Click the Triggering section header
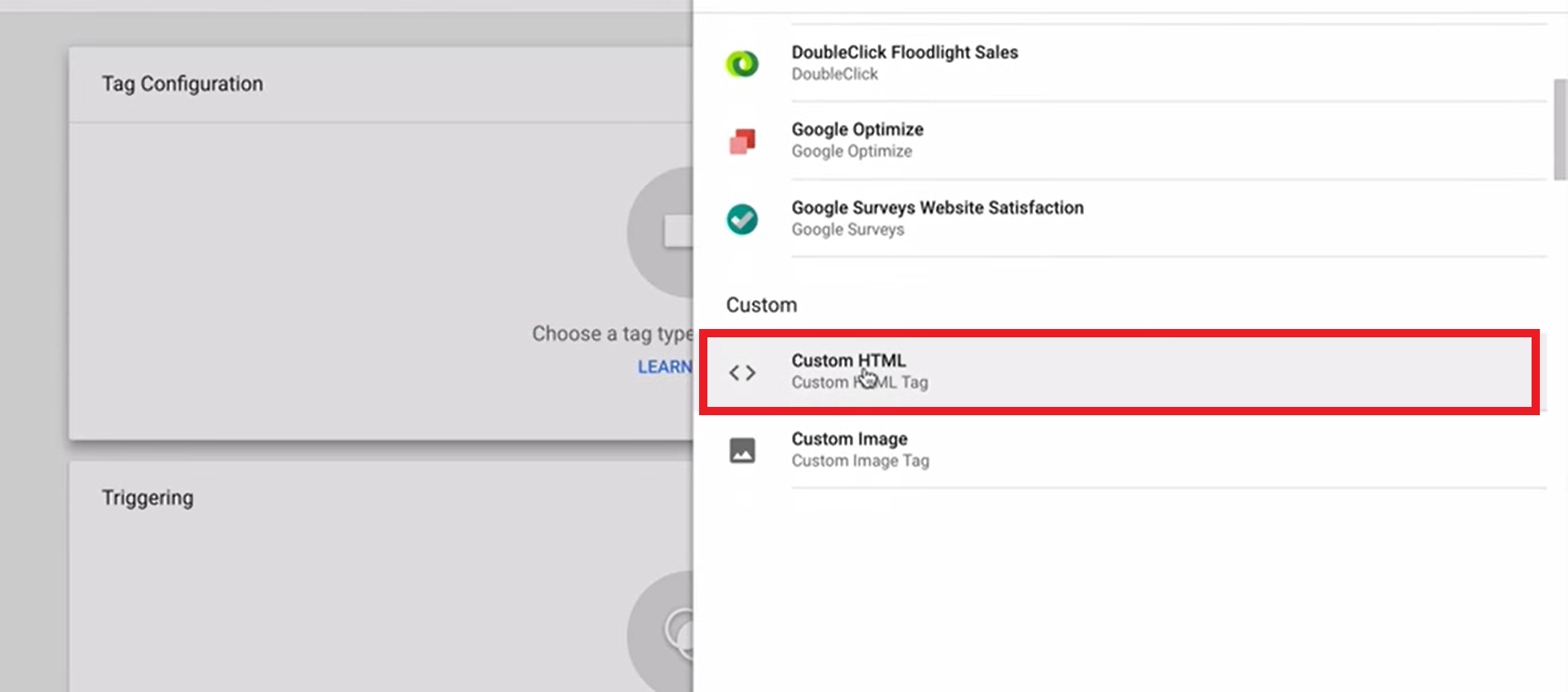 147,498
